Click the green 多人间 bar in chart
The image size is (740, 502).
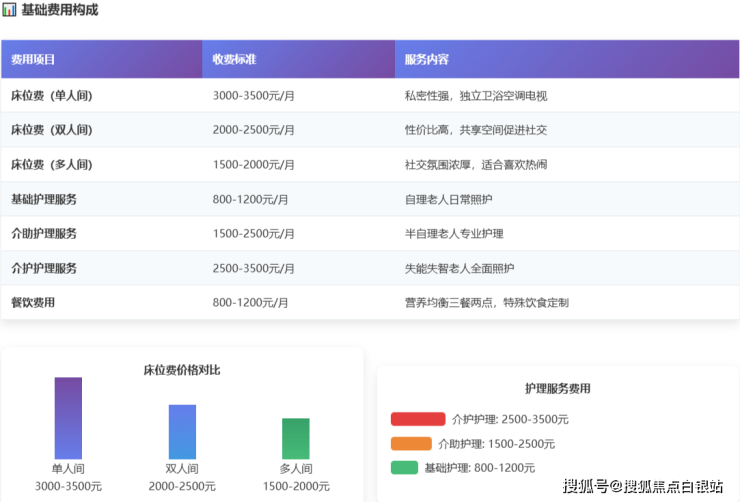pyautogui.click(x=296, y=439)
